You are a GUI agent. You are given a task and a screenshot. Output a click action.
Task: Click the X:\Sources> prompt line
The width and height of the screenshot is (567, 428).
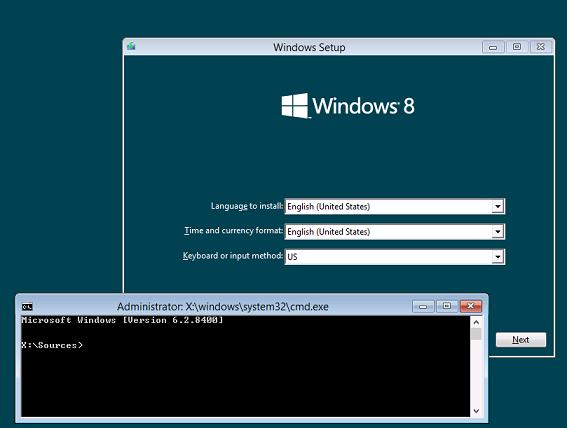(52, 345)
